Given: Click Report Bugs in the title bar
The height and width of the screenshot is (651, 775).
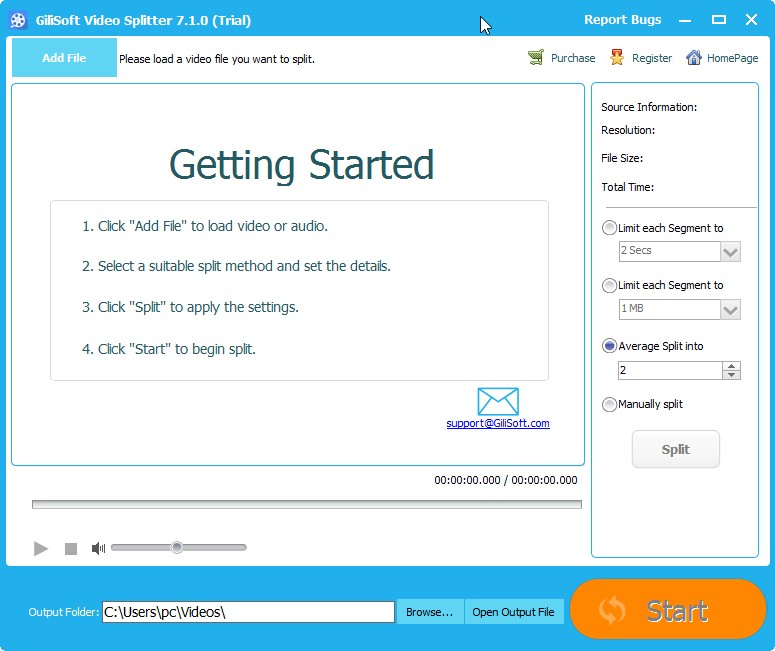Looking at the screenshot, I should click(x=623, y=20).
